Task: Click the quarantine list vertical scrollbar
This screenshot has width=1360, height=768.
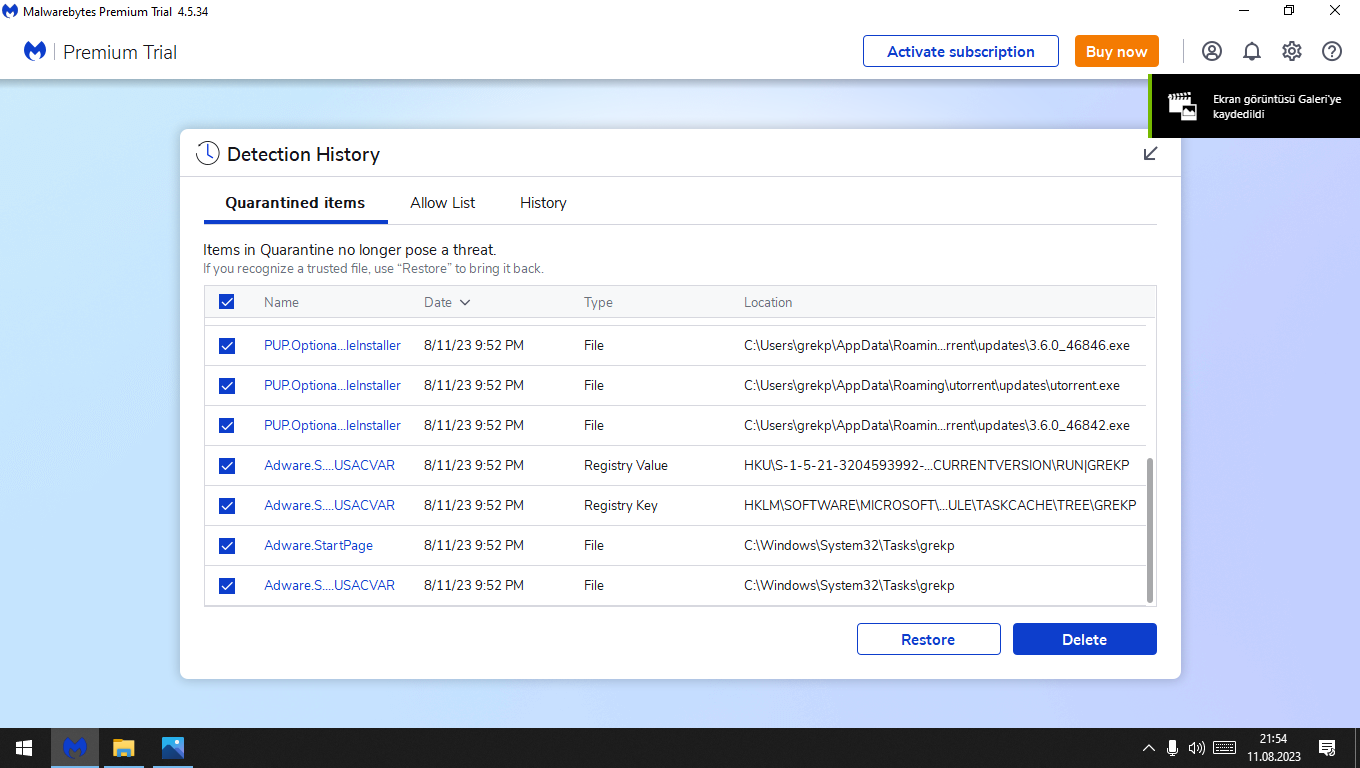Action: [x=1150, y=530]
